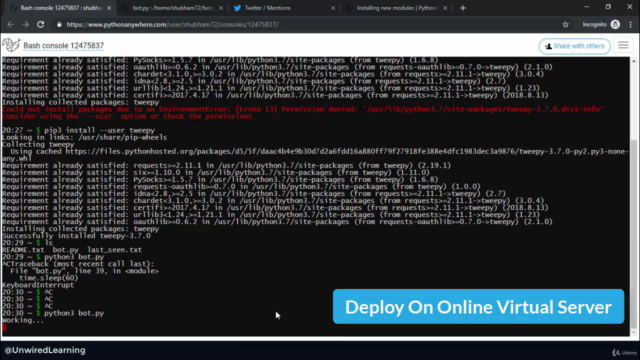
Task: Click the scrollbar up arrow
Action: 633,61
